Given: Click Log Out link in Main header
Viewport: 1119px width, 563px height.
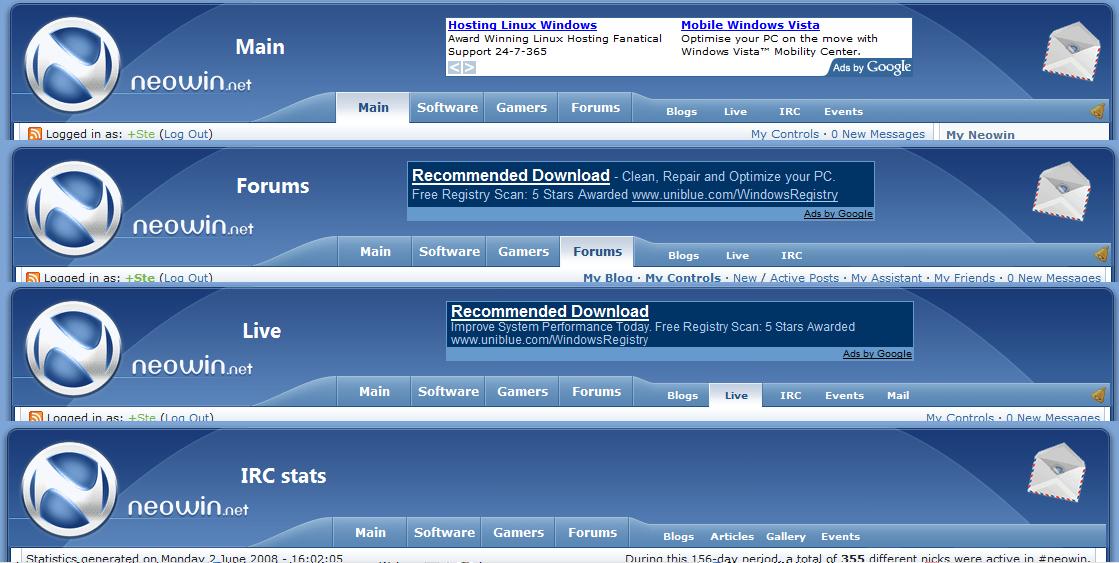Looking at the screenshot, I should click(186, 134).
